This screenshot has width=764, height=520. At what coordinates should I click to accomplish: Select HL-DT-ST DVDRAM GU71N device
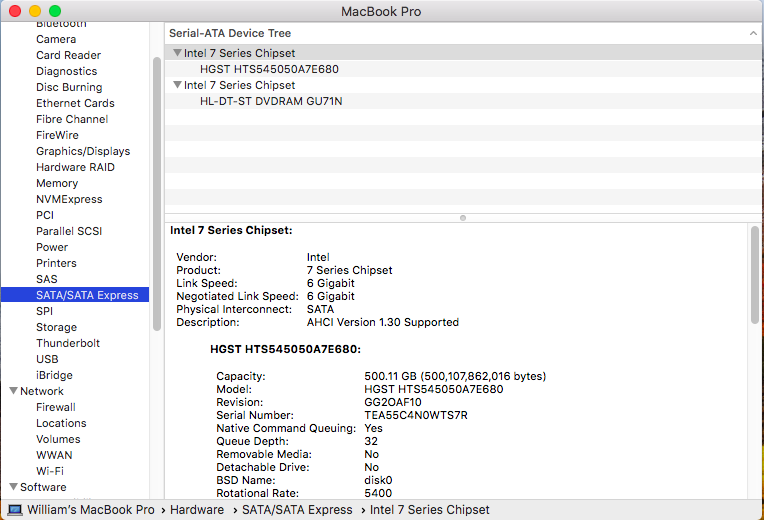271,101
